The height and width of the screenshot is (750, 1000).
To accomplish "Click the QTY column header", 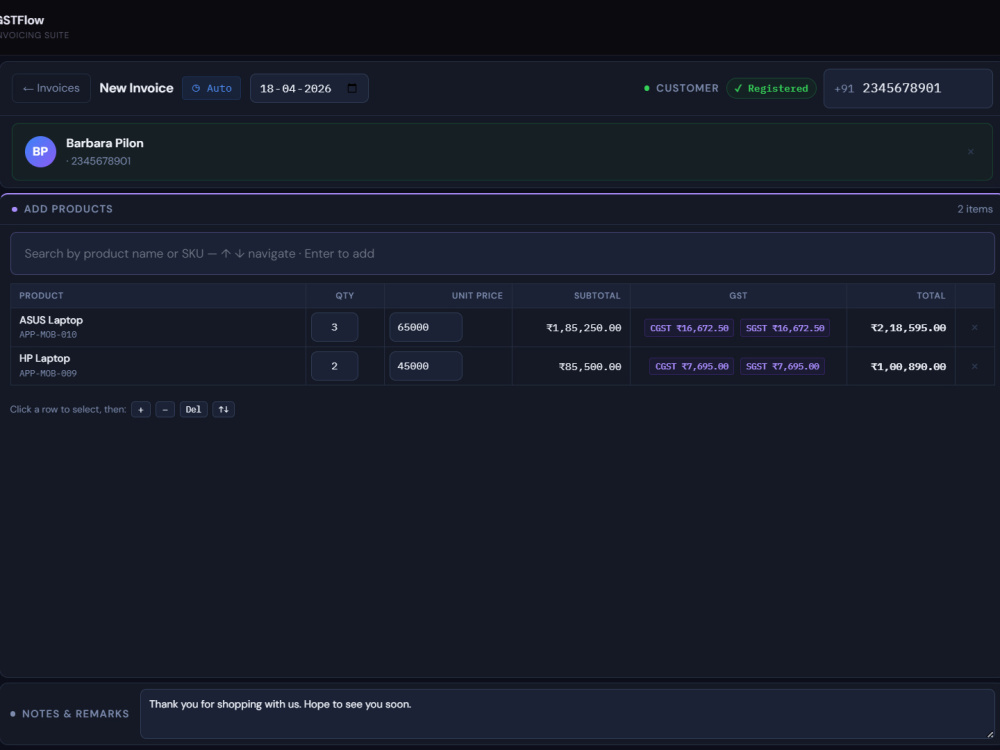I will 345,296.
